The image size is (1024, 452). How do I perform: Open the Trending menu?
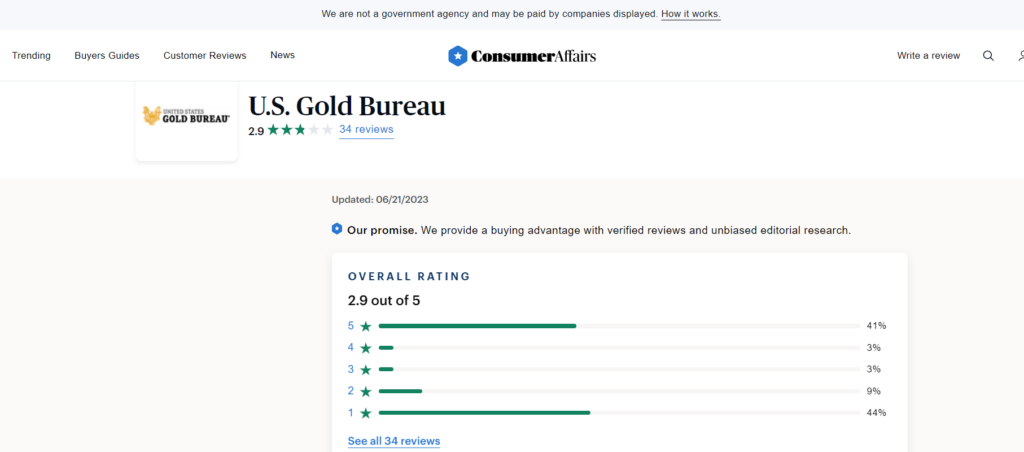click(x=31, y=55)
